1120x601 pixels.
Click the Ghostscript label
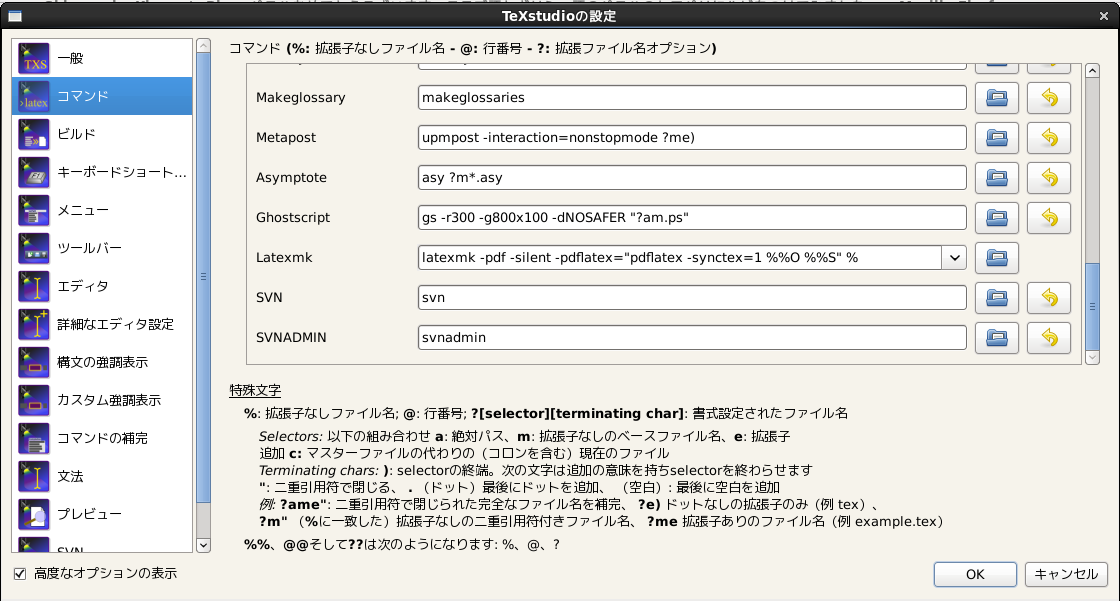click(x=293, y=218)
